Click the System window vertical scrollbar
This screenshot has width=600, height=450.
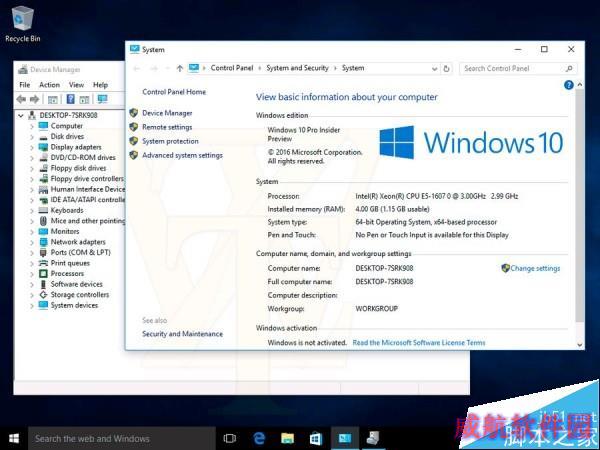[x=580, y=207]
